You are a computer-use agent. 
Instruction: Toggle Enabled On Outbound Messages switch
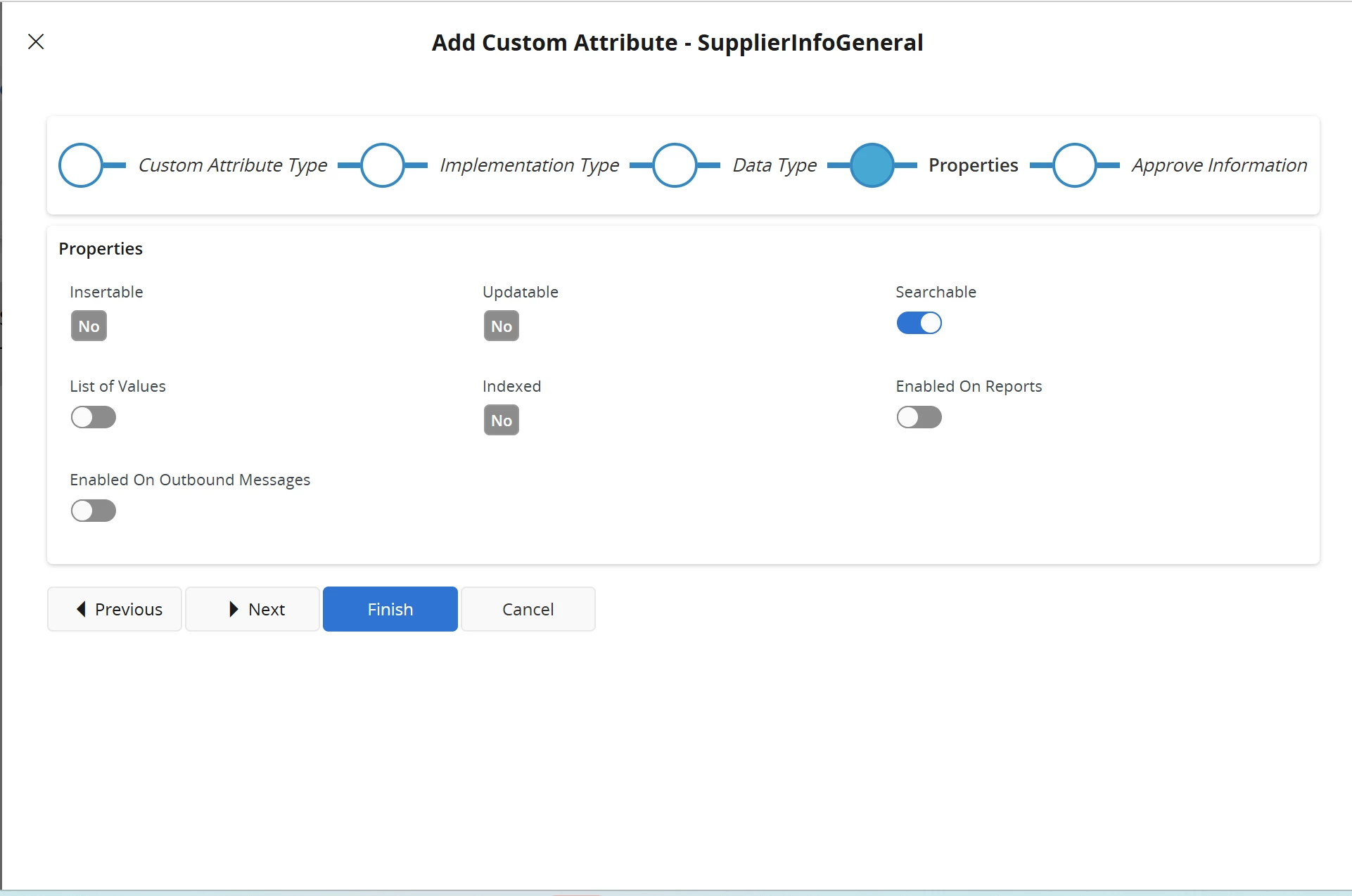[x=94, y=511]
